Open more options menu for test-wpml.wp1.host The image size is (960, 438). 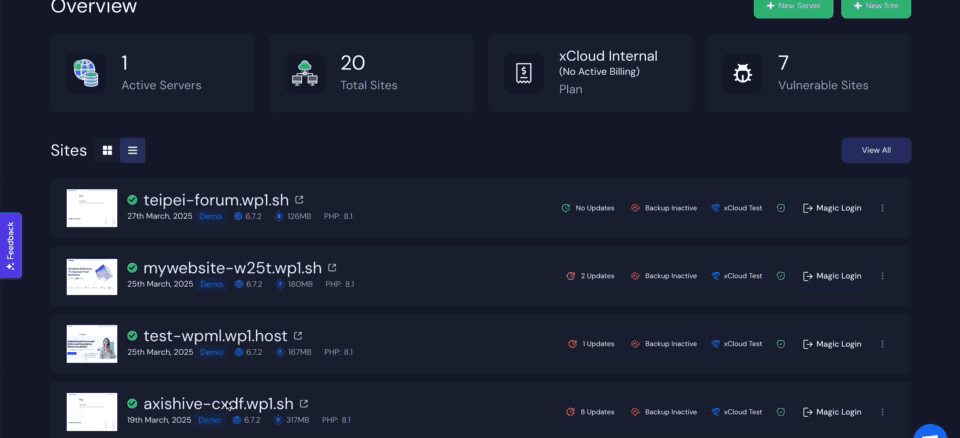[x=882, y=344]
